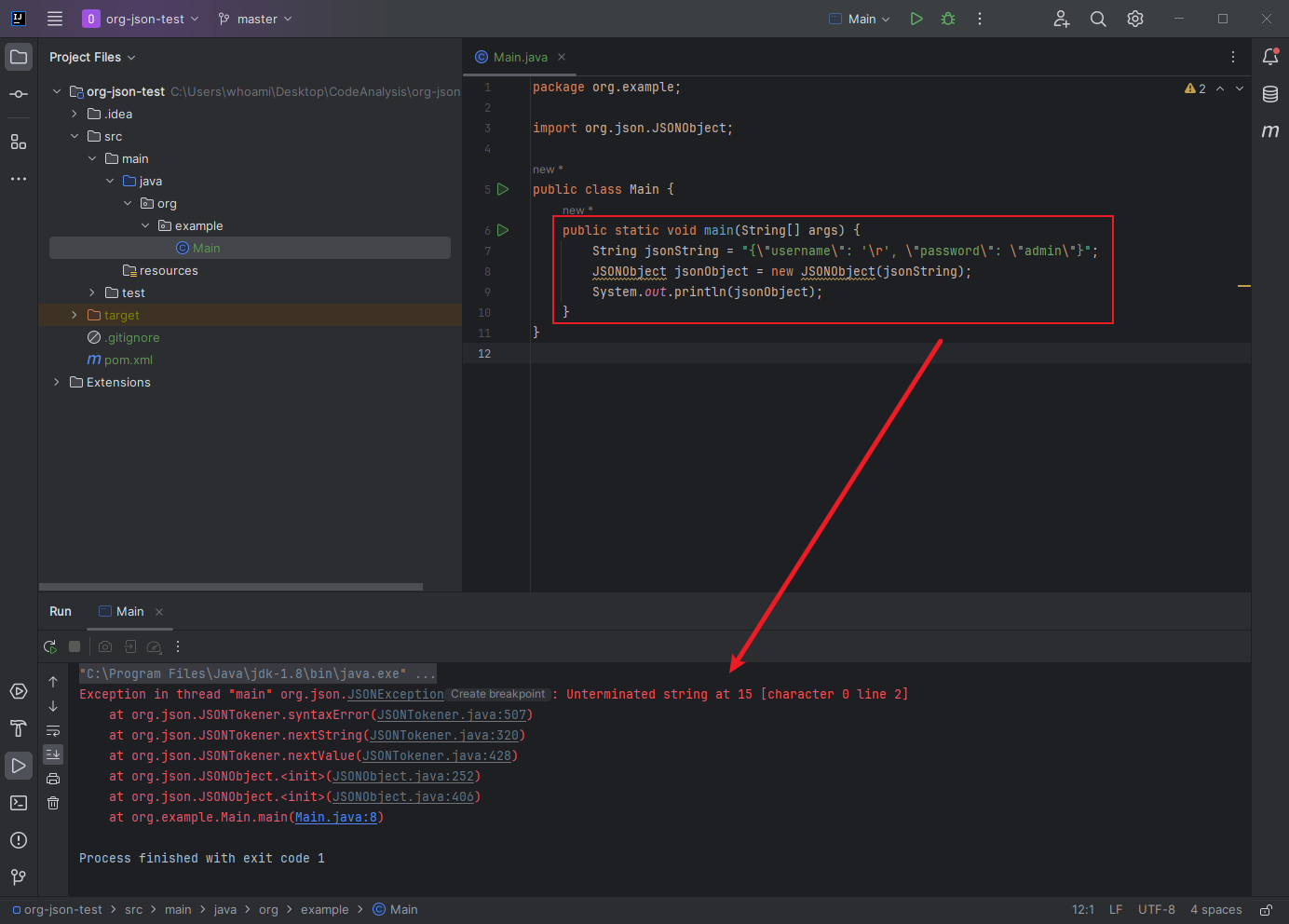Open the Structure tool window
Viewport: 1289px width, 924px height.
coord(19,142)
